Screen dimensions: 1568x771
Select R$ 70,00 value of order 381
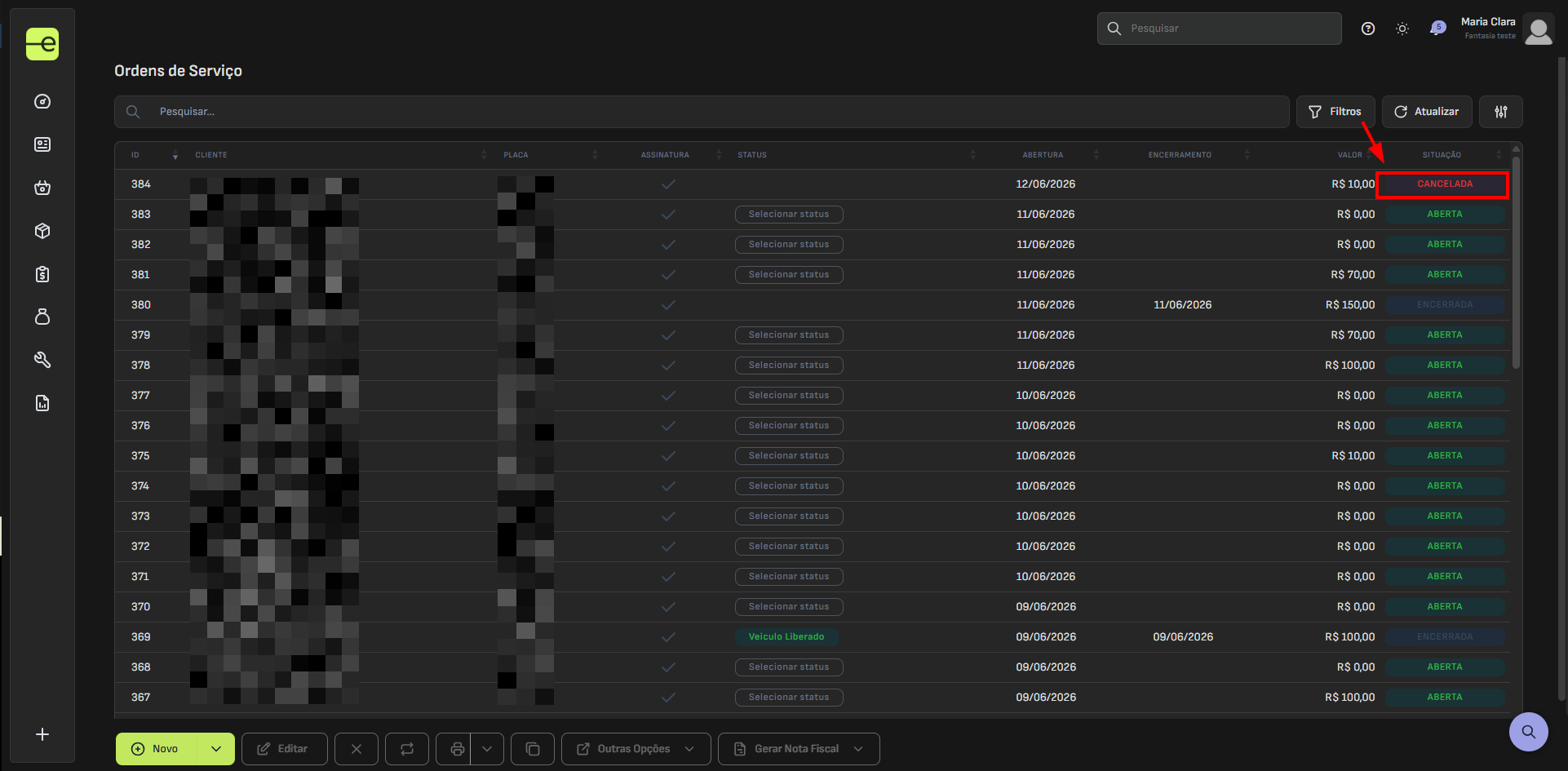click(x=1353, y=275)
